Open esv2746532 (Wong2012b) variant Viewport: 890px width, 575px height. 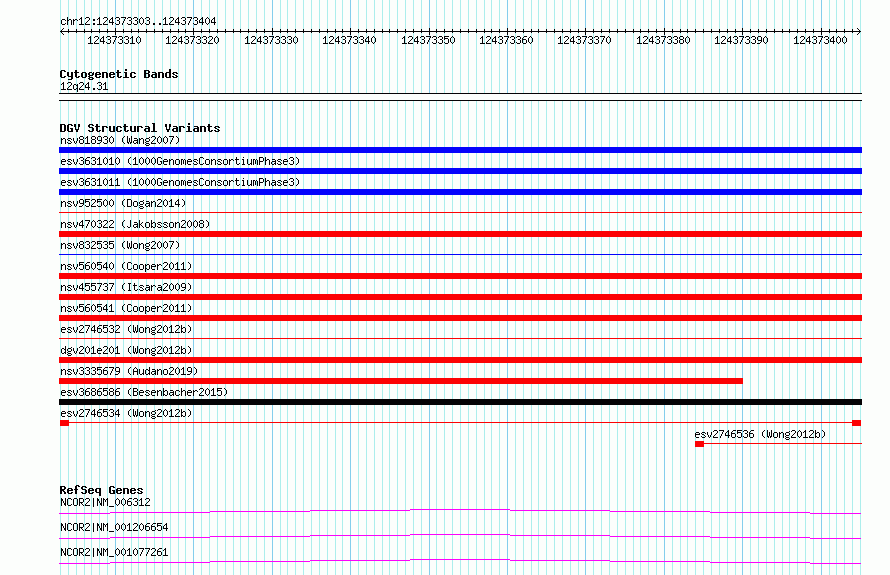coord(126,329)
